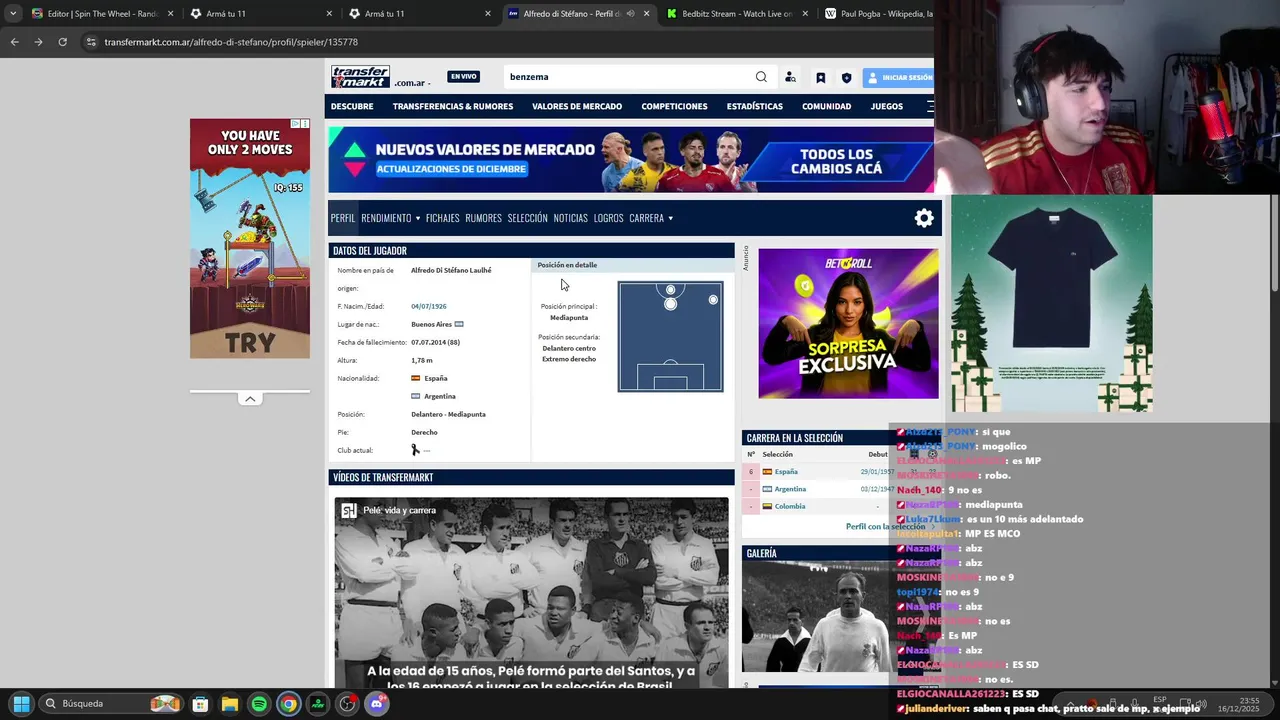This screenshot has width=1280, height=720.
Task: Open Spotify from the taskbar
Action: point(259,704)
